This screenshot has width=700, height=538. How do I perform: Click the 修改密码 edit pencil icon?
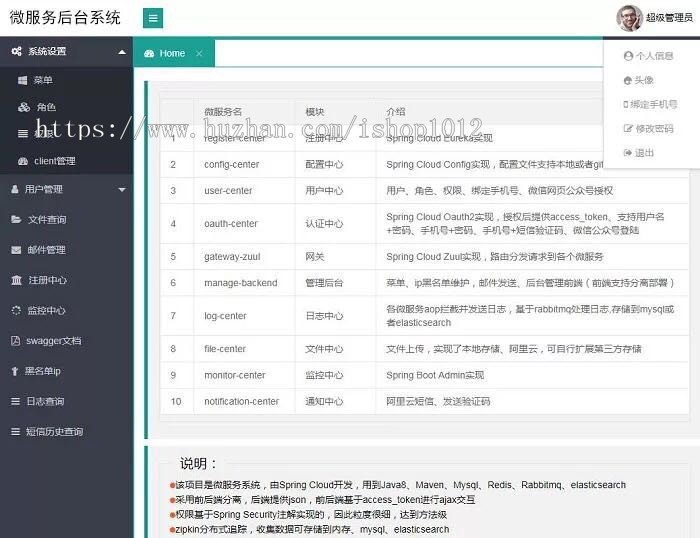628,129
